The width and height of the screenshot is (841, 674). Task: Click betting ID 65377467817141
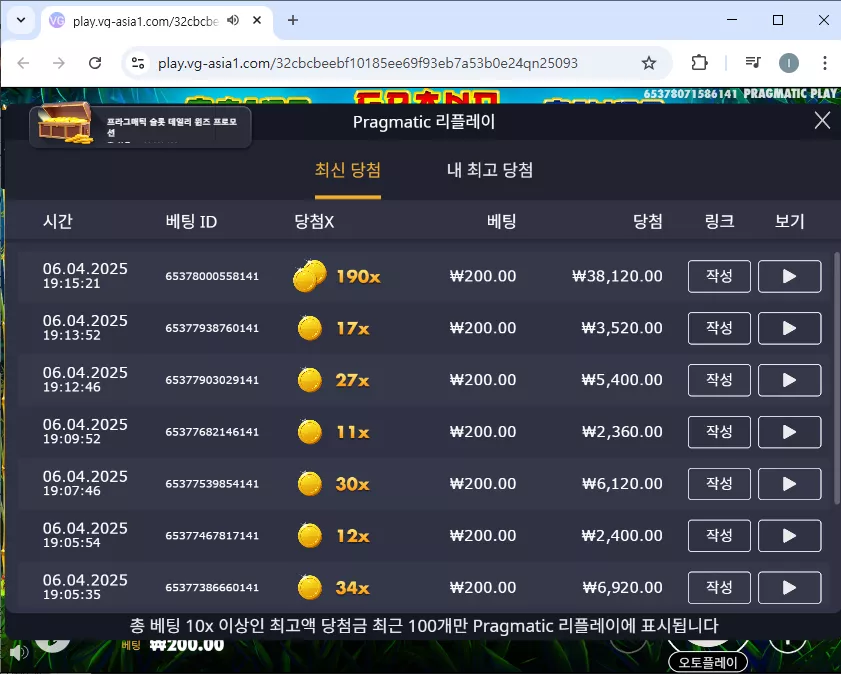coord(212,536)
